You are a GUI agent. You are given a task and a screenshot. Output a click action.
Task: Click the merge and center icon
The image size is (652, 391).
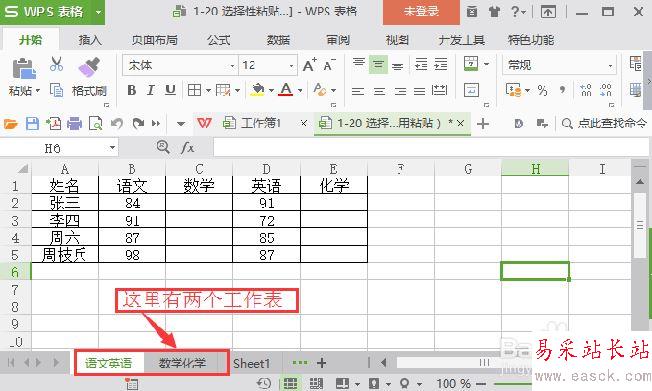(471, 64)
